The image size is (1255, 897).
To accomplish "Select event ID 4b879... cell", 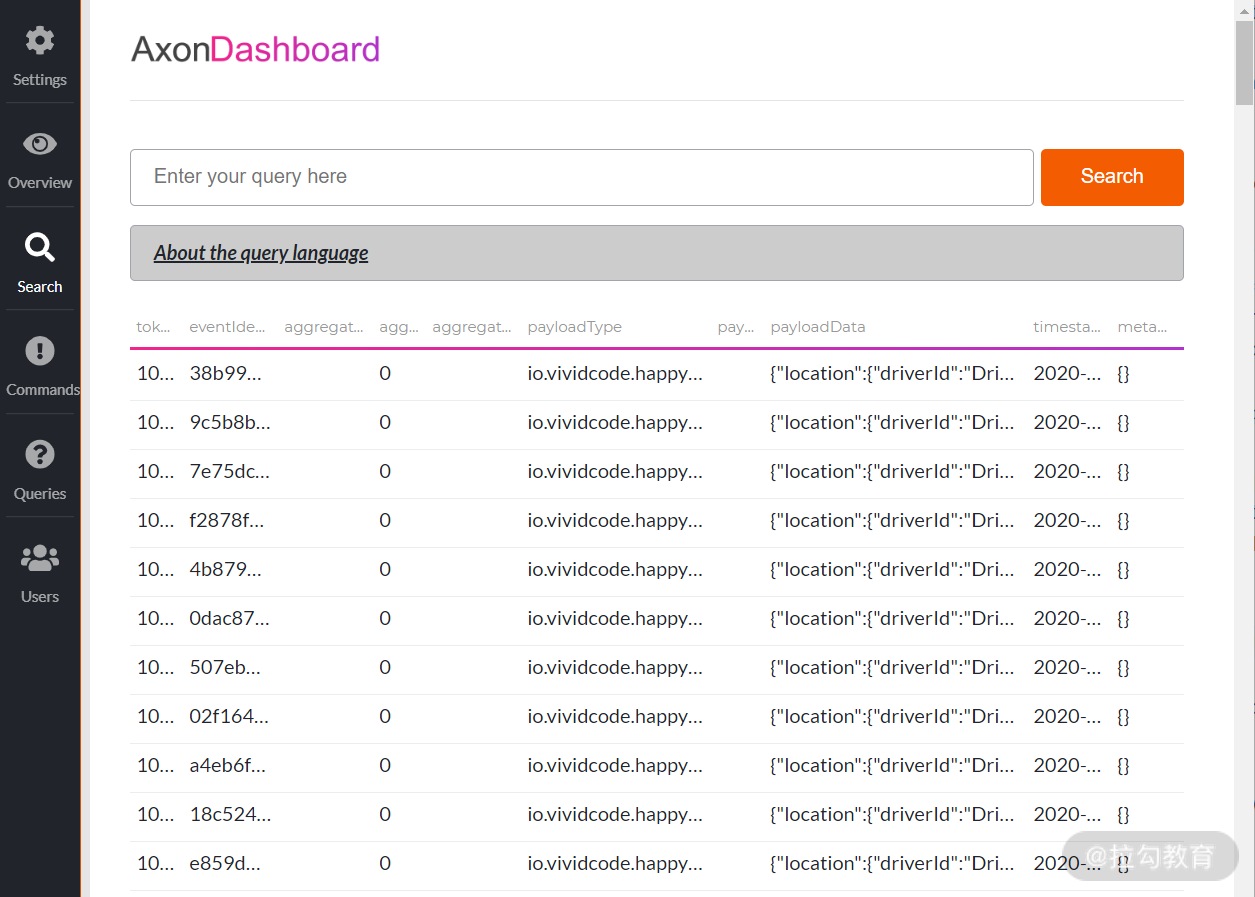I will (226, 570).
